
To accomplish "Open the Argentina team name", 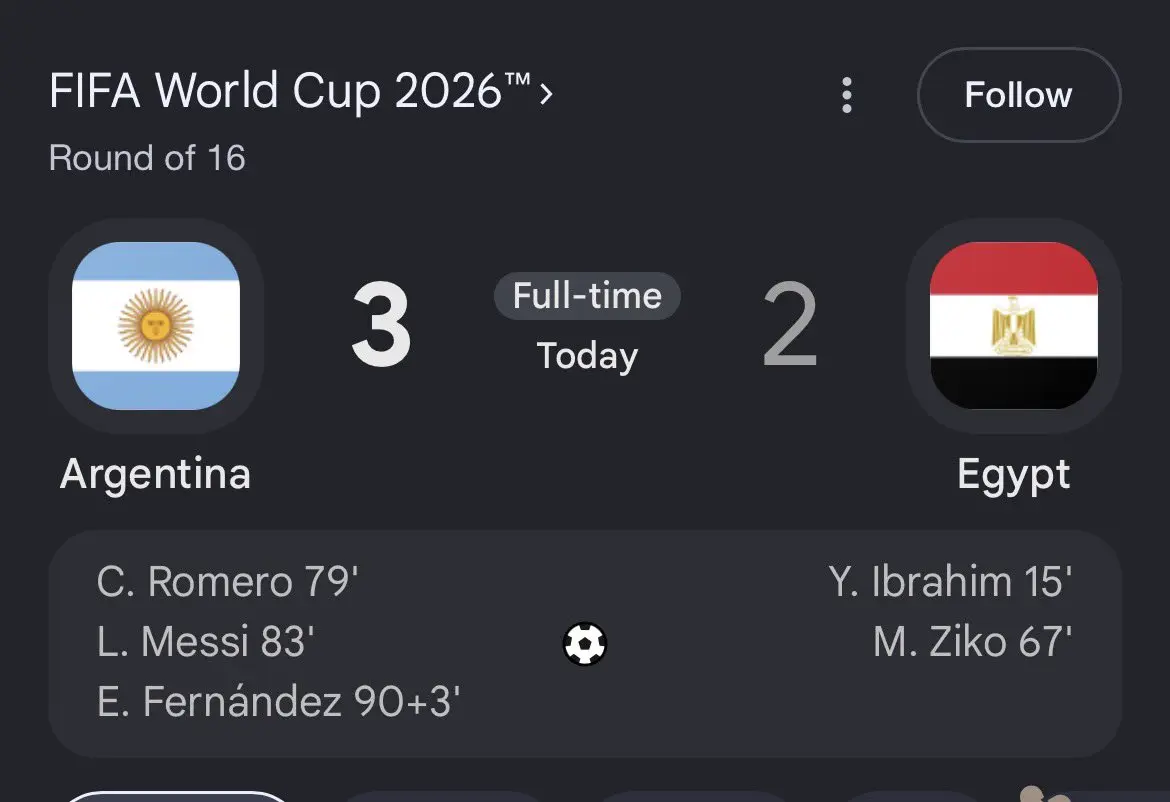I will tap(155, 474).
